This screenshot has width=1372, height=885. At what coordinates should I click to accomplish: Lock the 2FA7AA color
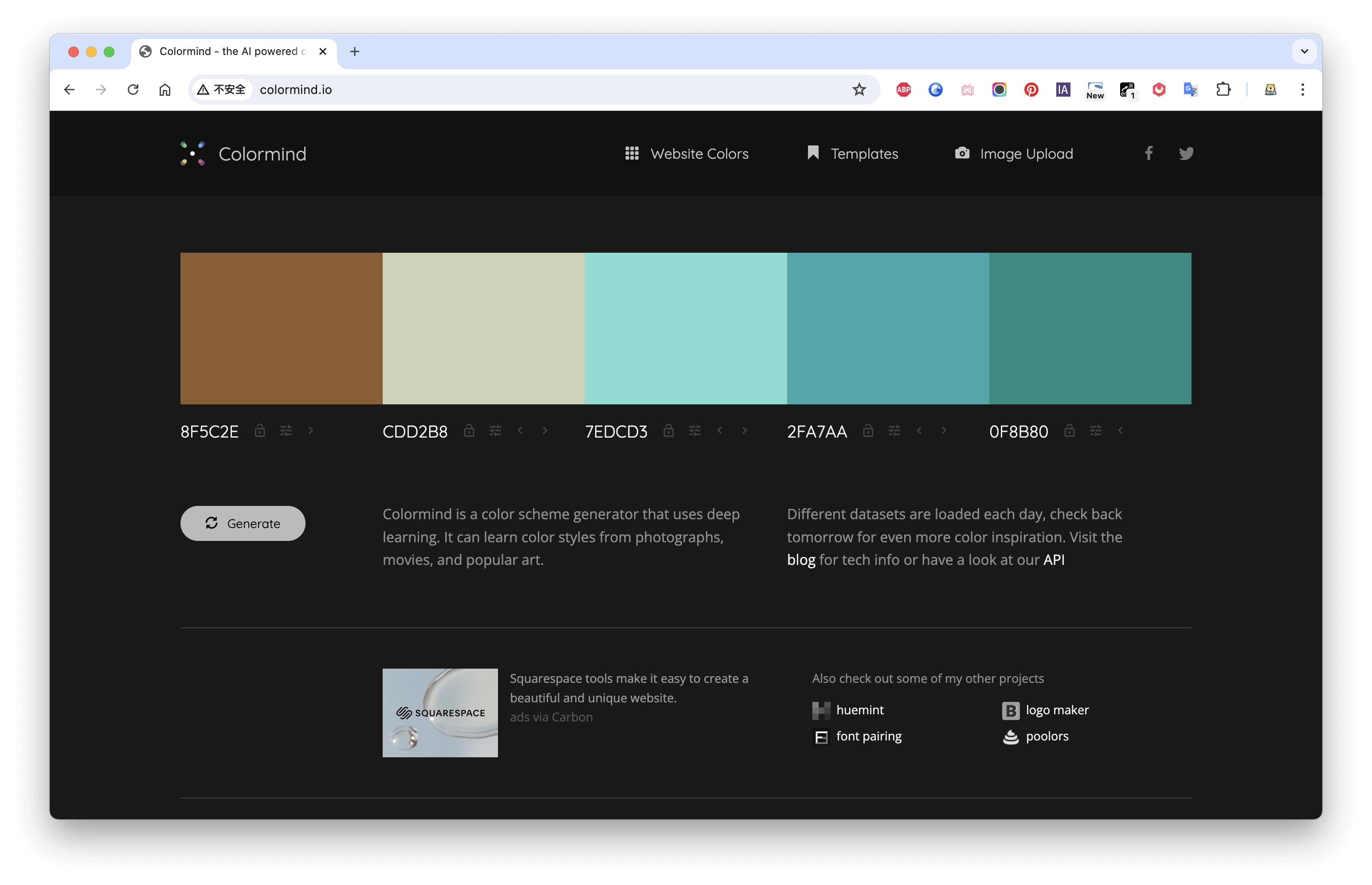(x=868, y=431)
